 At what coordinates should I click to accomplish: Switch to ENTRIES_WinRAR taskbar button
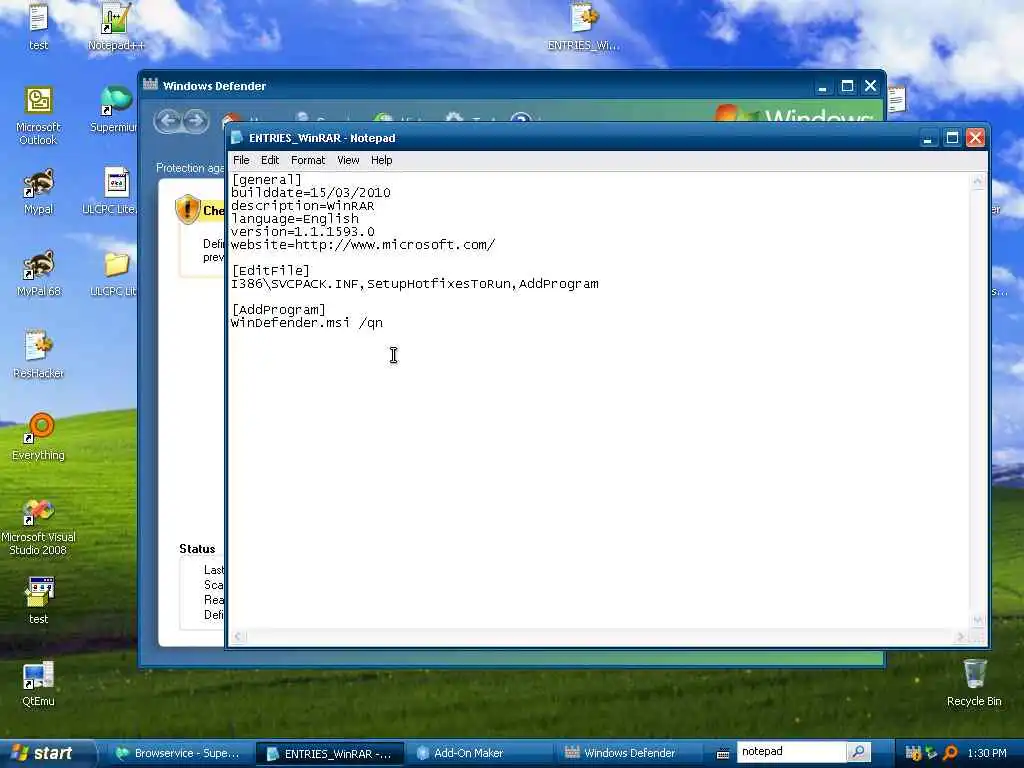click(330, 754)
